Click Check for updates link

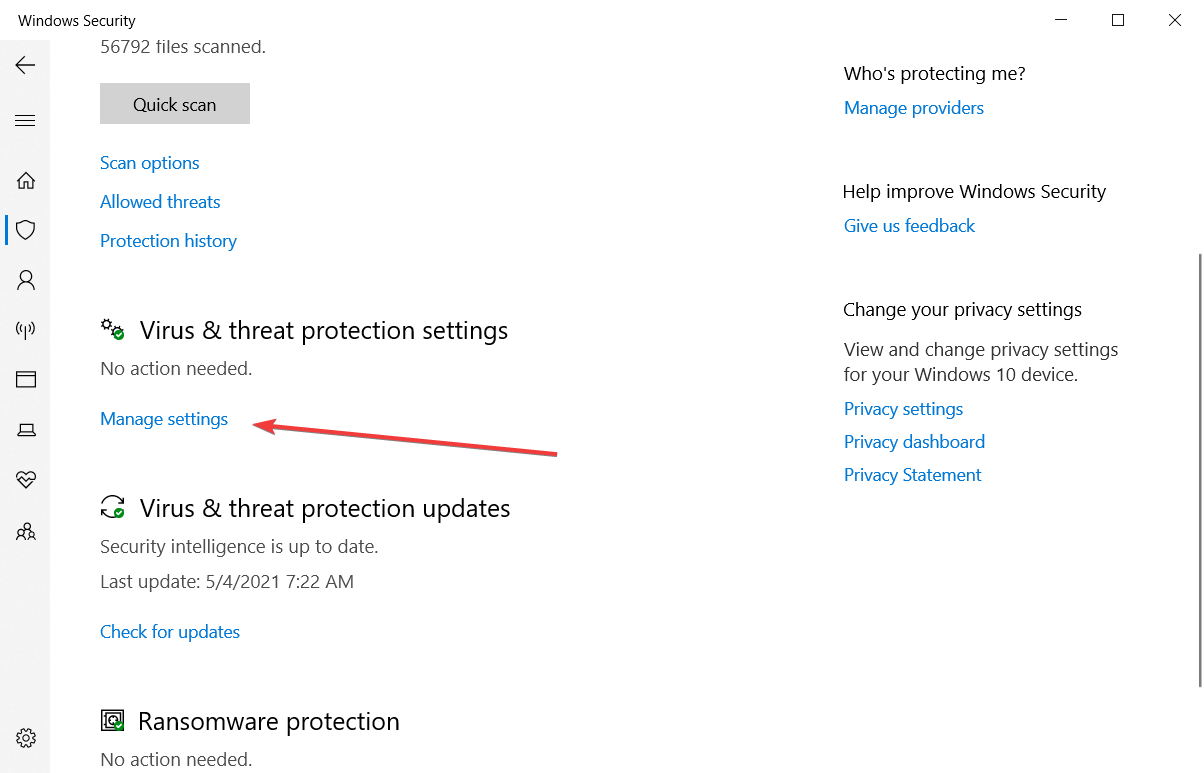point(170,632)
